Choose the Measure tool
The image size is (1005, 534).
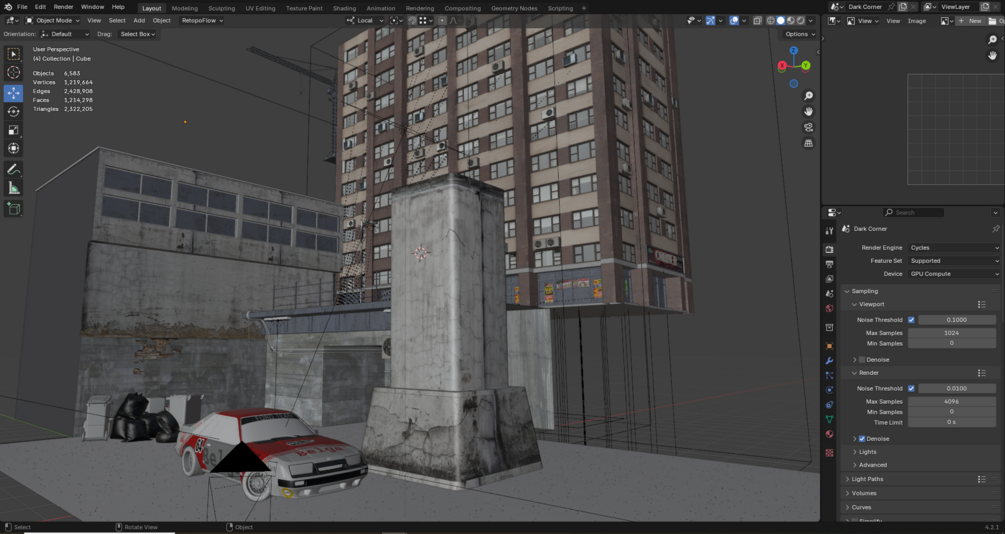pos(13,188)
